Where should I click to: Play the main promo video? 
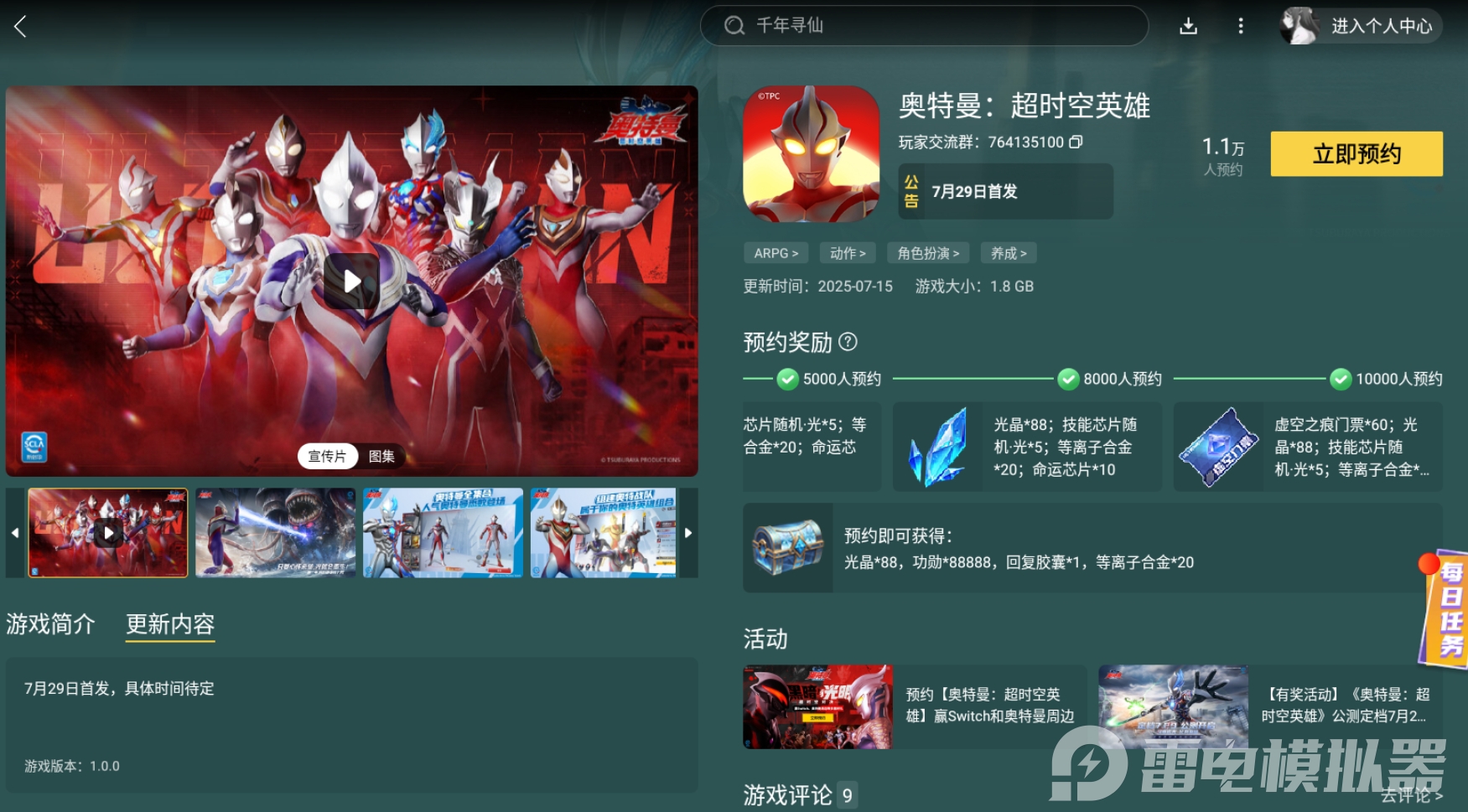(x=352, y=282)
